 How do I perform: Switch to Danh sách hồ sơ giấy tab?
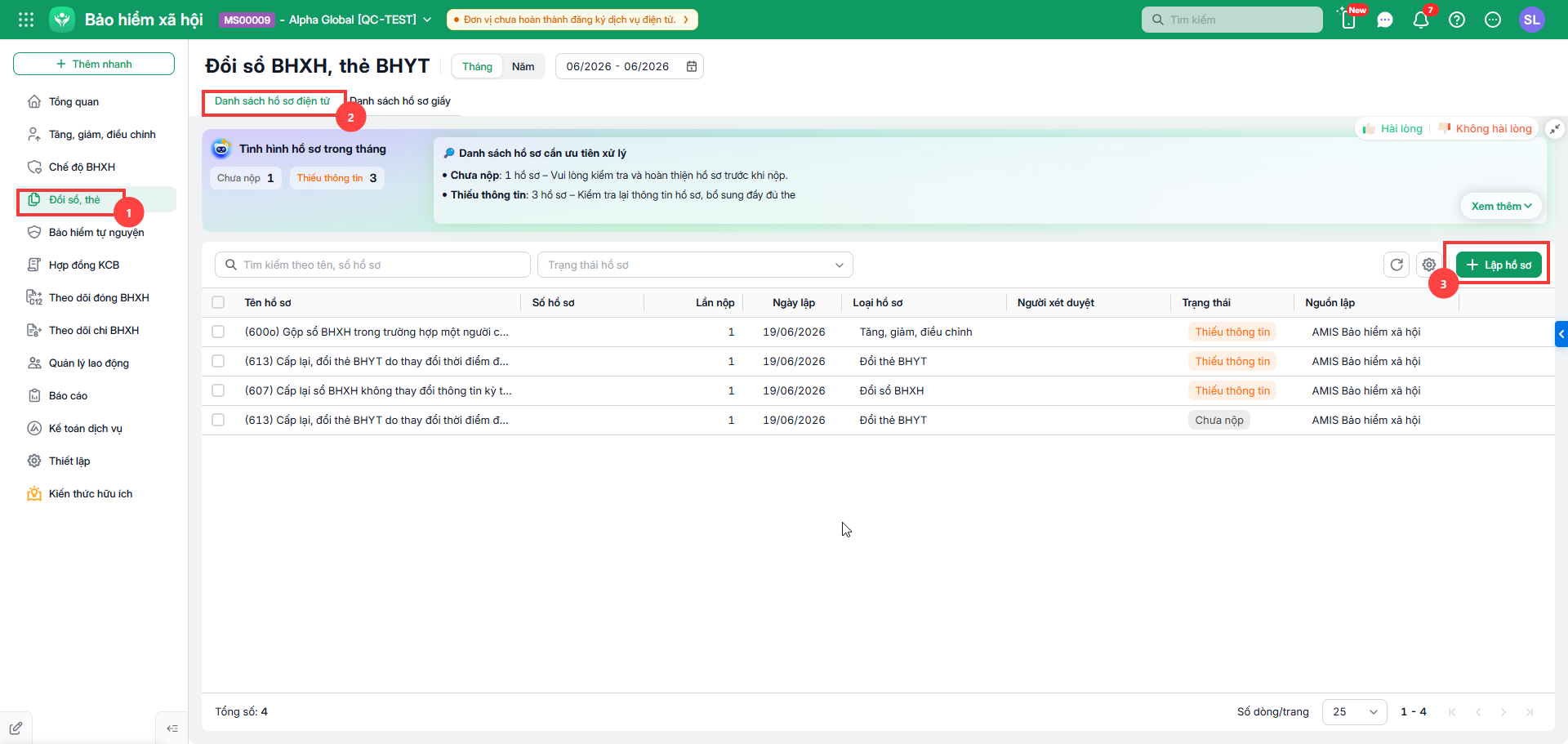pyautogui.click(x=401, y=101)
